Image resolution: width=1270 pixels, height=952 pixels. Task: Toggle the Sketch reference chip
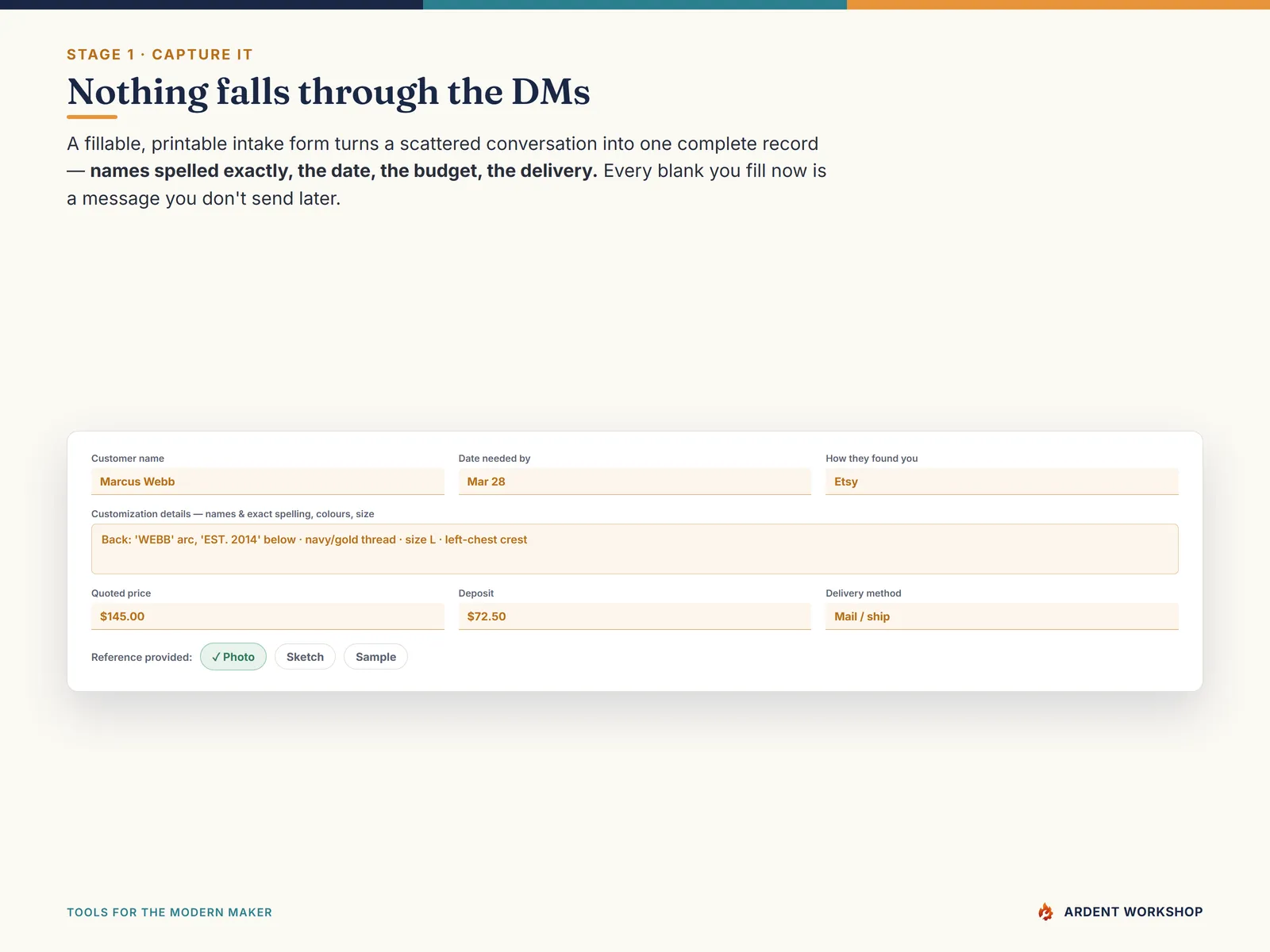pos(305,657)
